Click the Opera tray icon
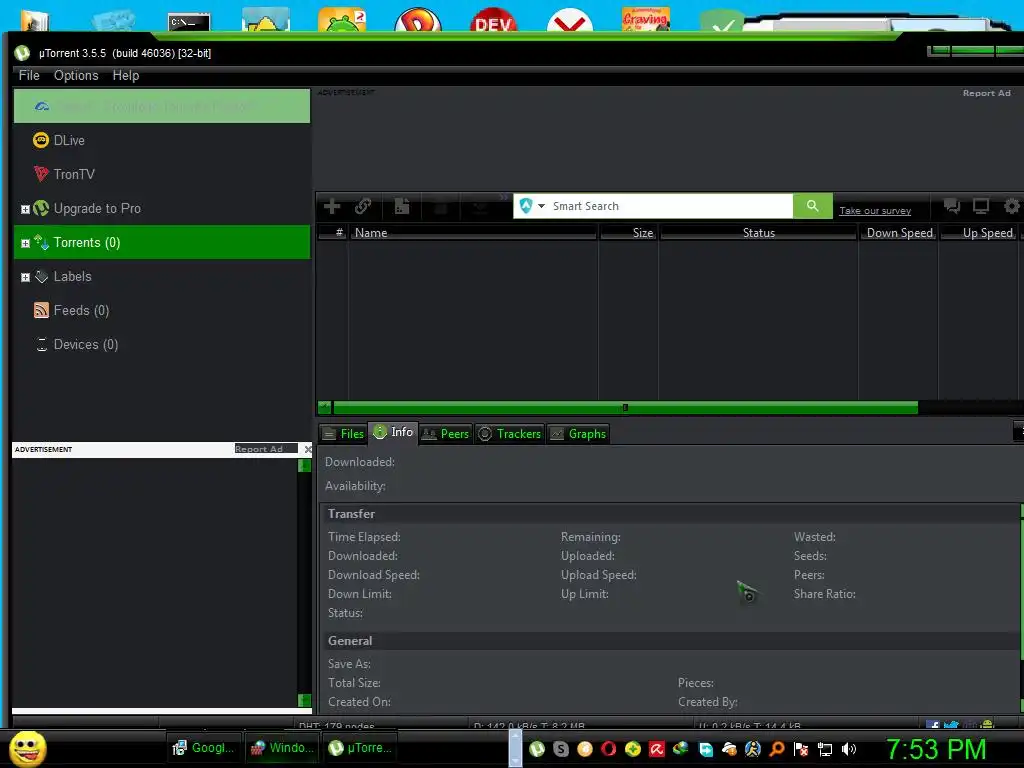 click(x=608, y=749)
